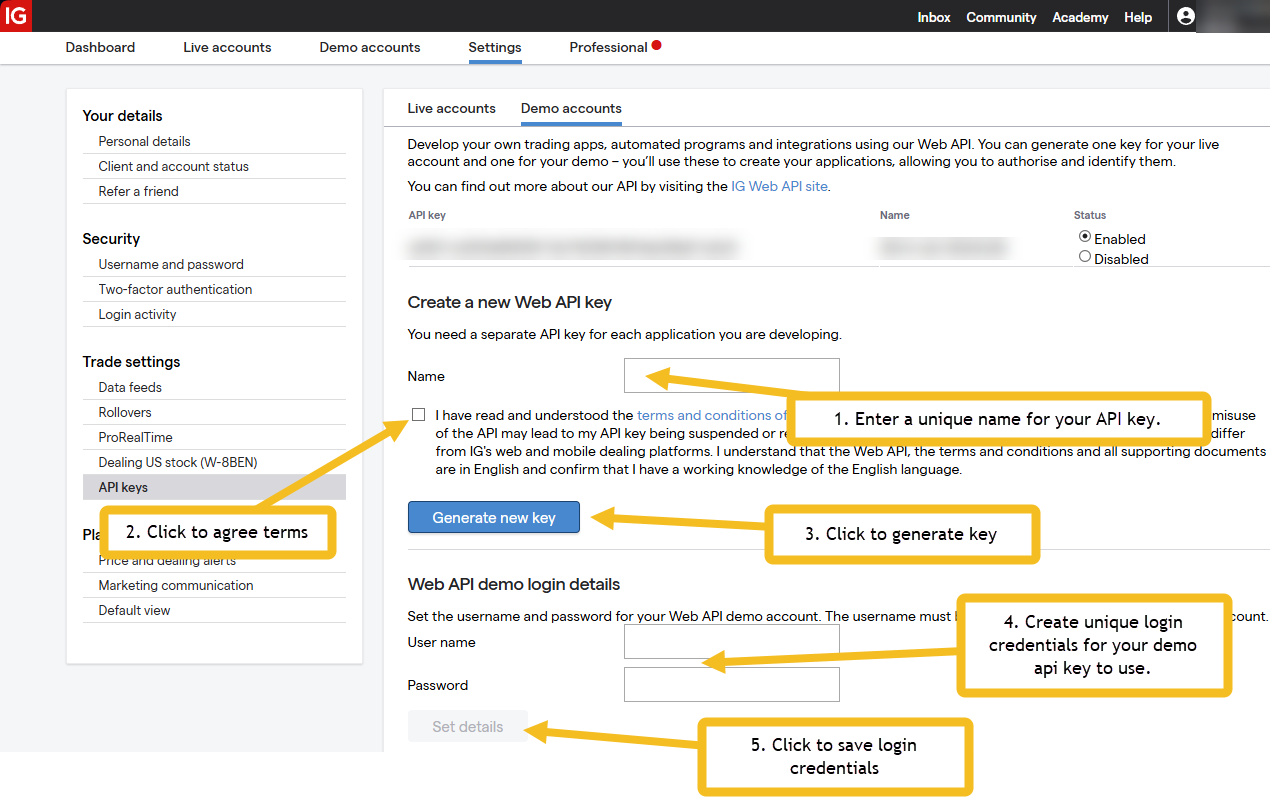The width and height of the screenshot is (1270, 799).
Task: Click the blurred API key value
Action: click(573, 246)
